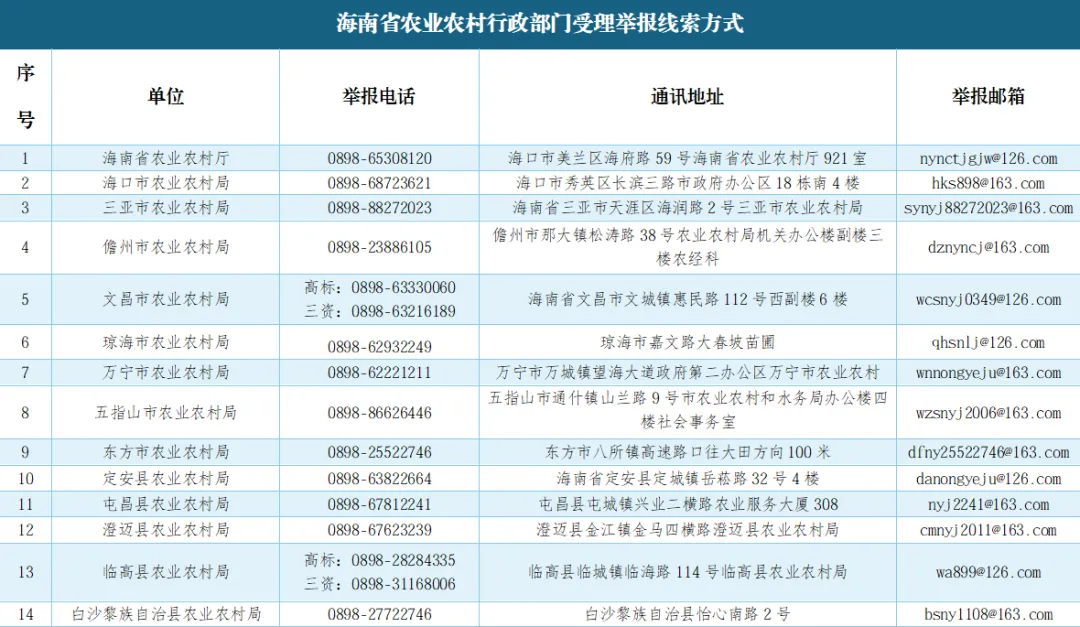Click address 海南省定安县定城镇岳崧路32号4楼
The width and height of the screenshot is (1080, 627).
click(687, 479)
